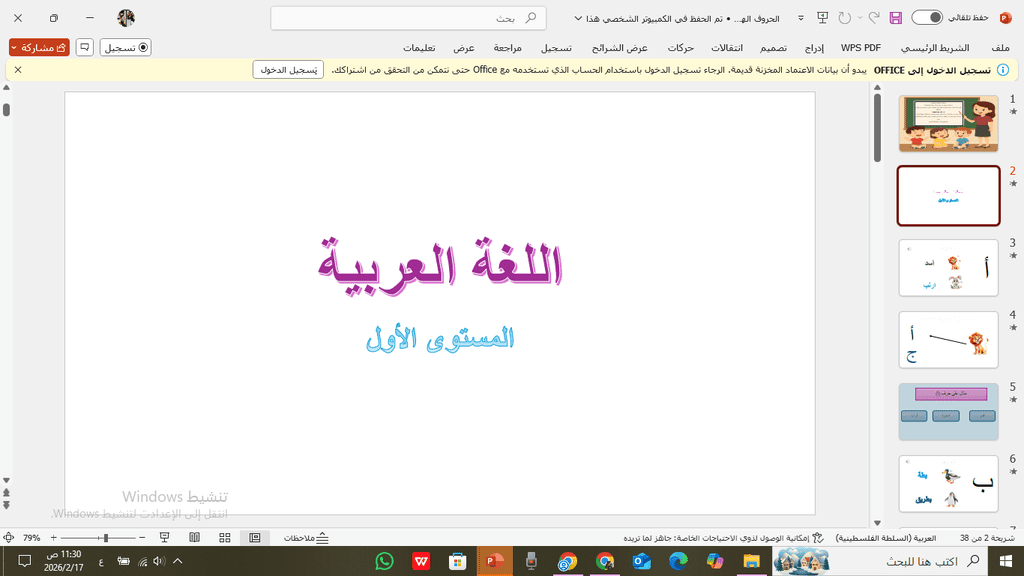Open Outlook from the taskbar
Viewport: 1024px width, 576px height.
641,561
